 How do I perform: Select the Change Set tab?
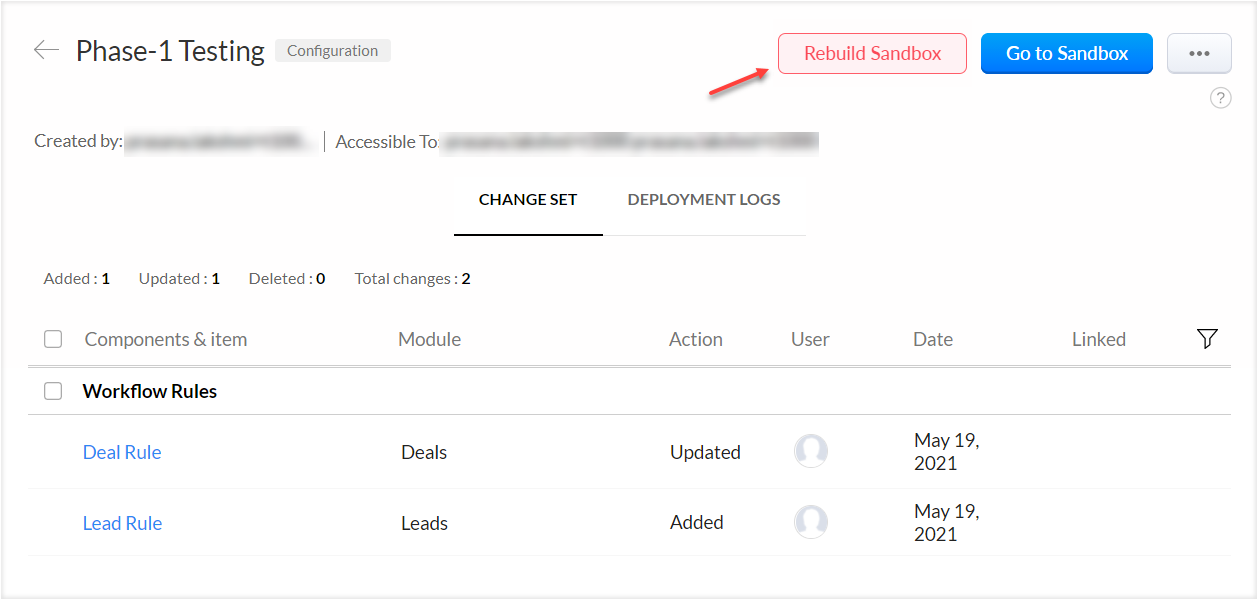click(x=528, y=200)
